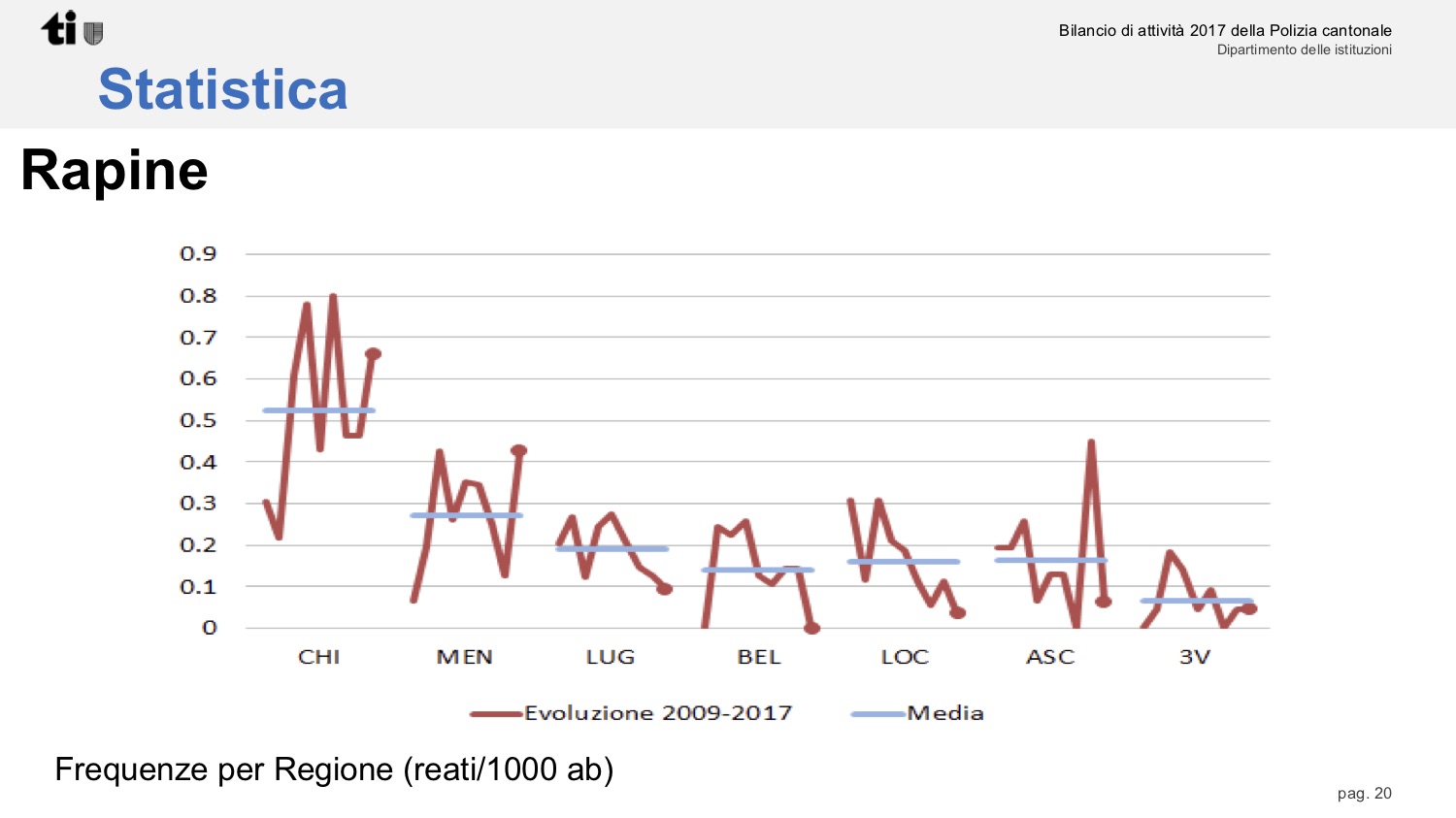Click the CHI end-point marker dot
The image size is (1456, 818).
click(x=373, y=354)
